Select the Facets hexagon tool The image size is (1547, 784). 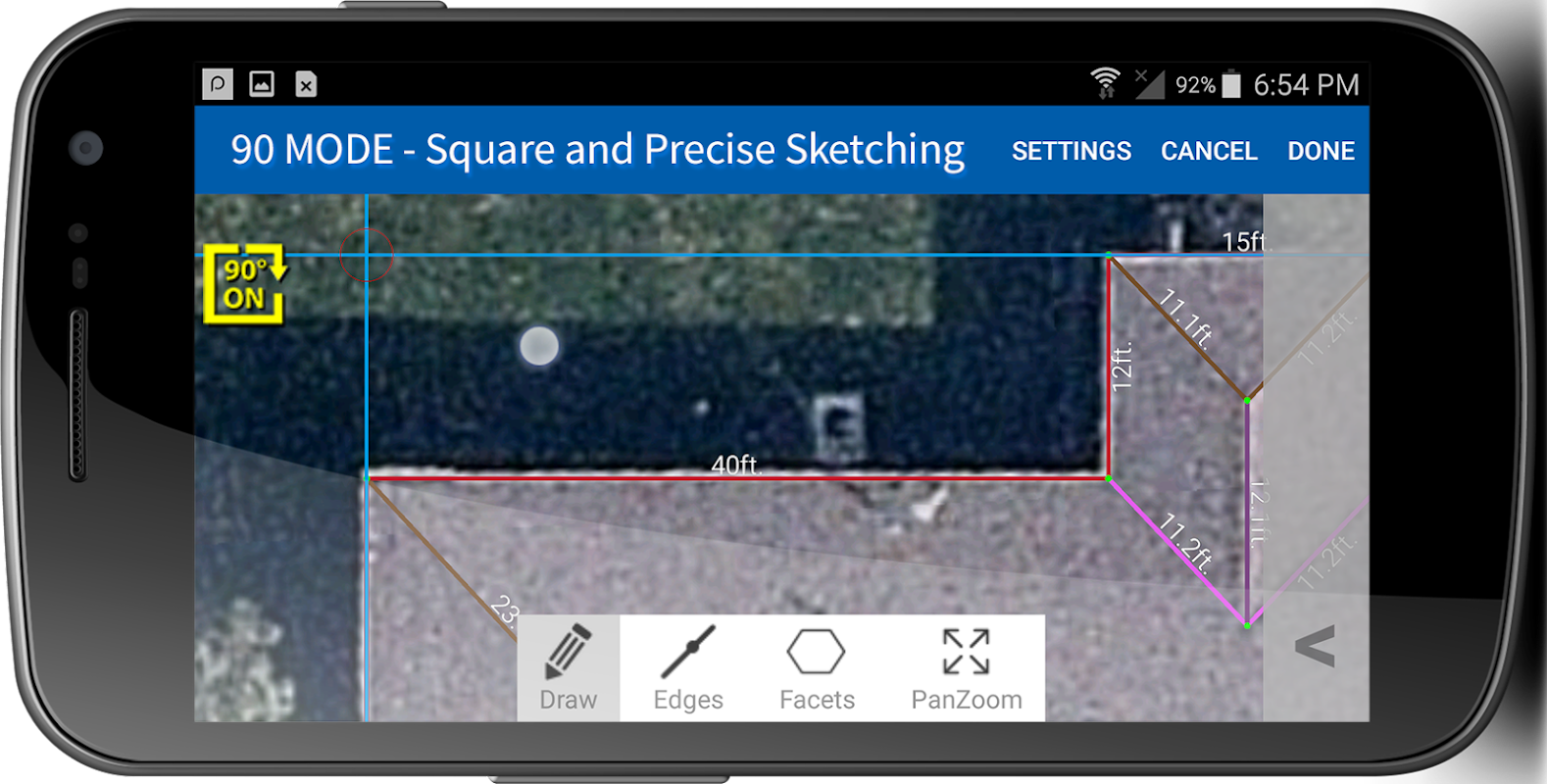click(817, 668)
